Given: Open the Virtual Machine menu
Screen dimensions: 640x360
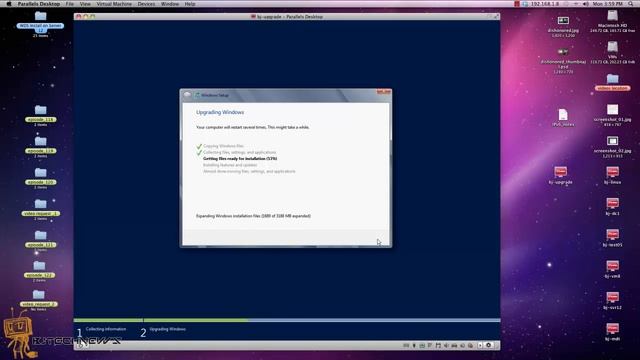Looking at the screenshot, I should (114, 4).
